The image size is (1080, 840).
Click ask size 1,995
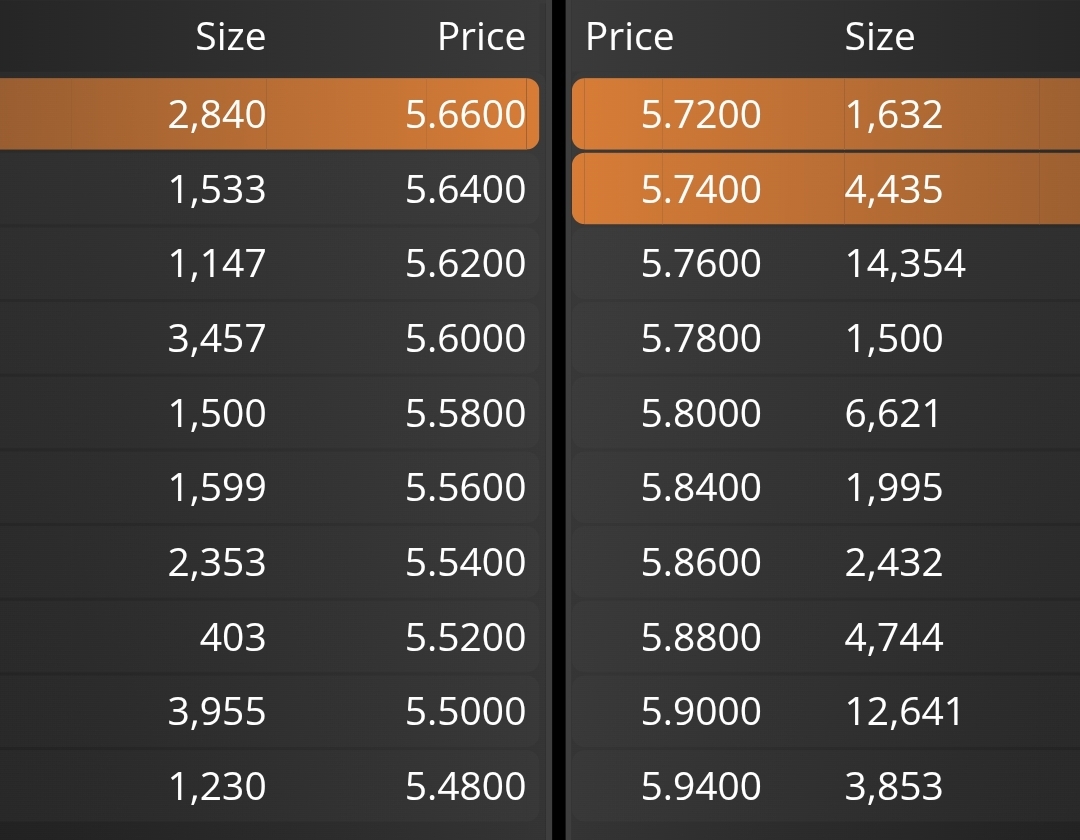(x=893, y=488)
